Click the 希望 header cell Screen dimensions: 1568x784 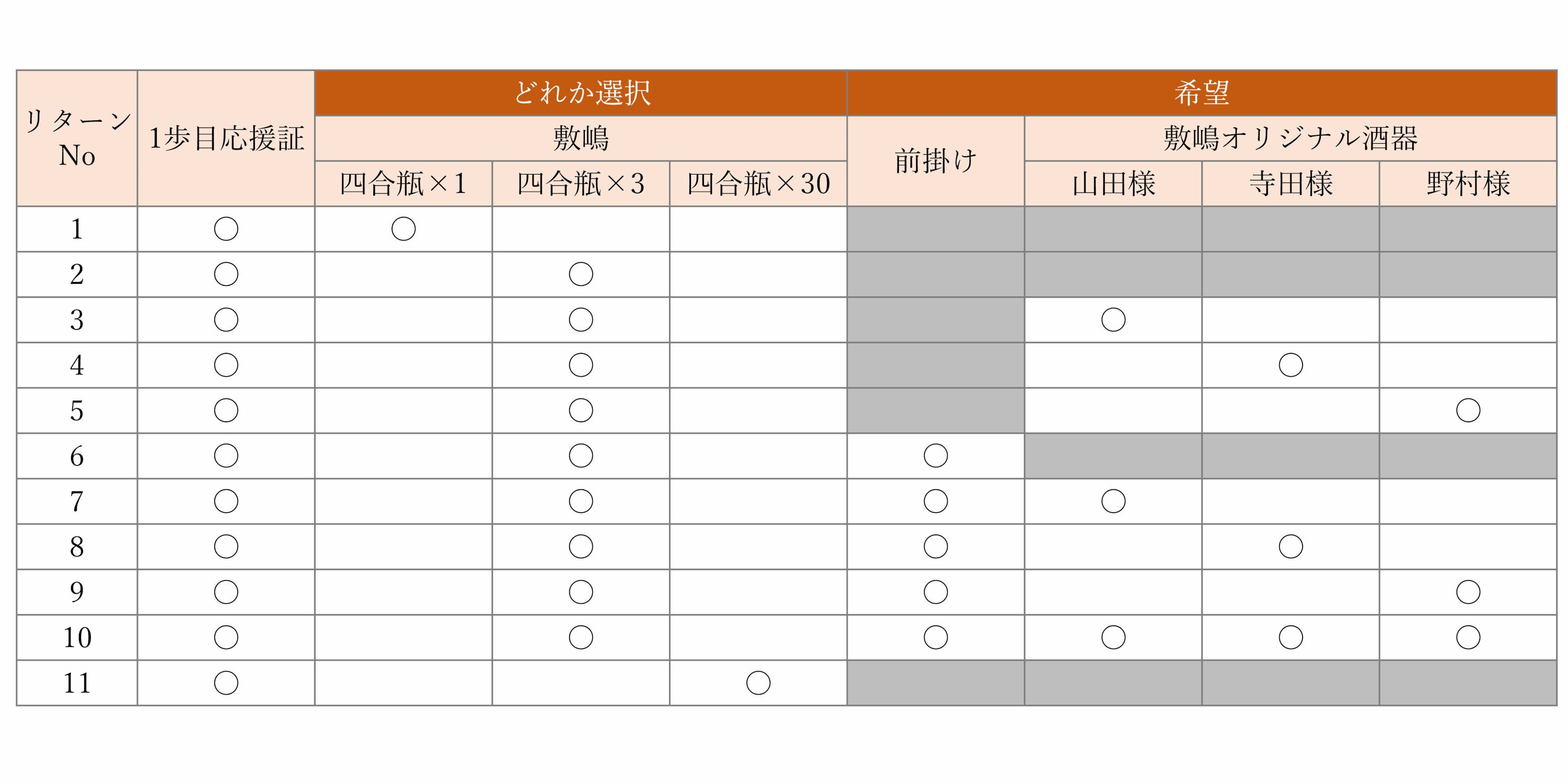point(1202,93)
